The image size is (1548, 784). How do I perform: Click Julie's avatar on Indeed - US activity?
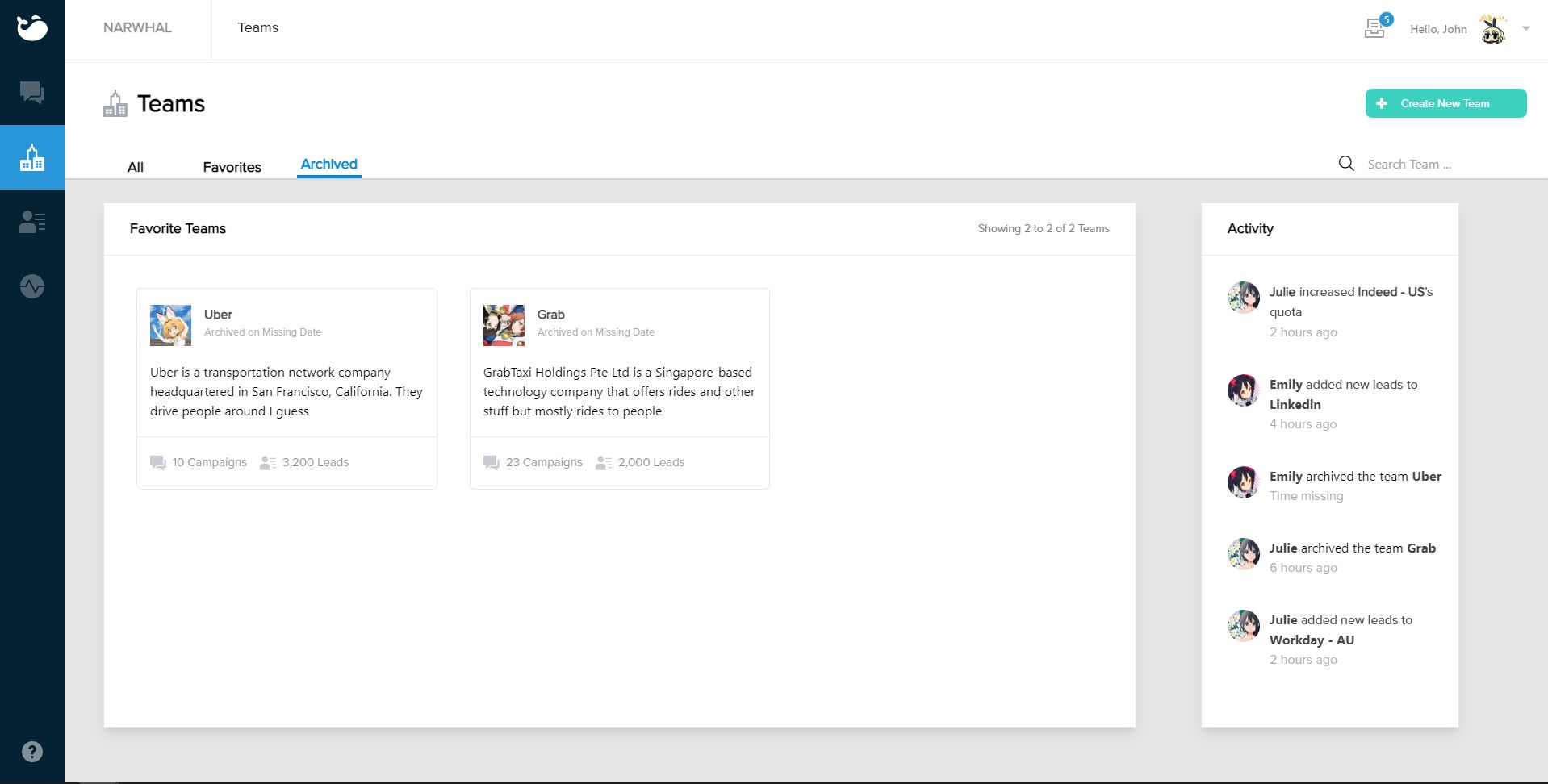(x=1243, y=297)
